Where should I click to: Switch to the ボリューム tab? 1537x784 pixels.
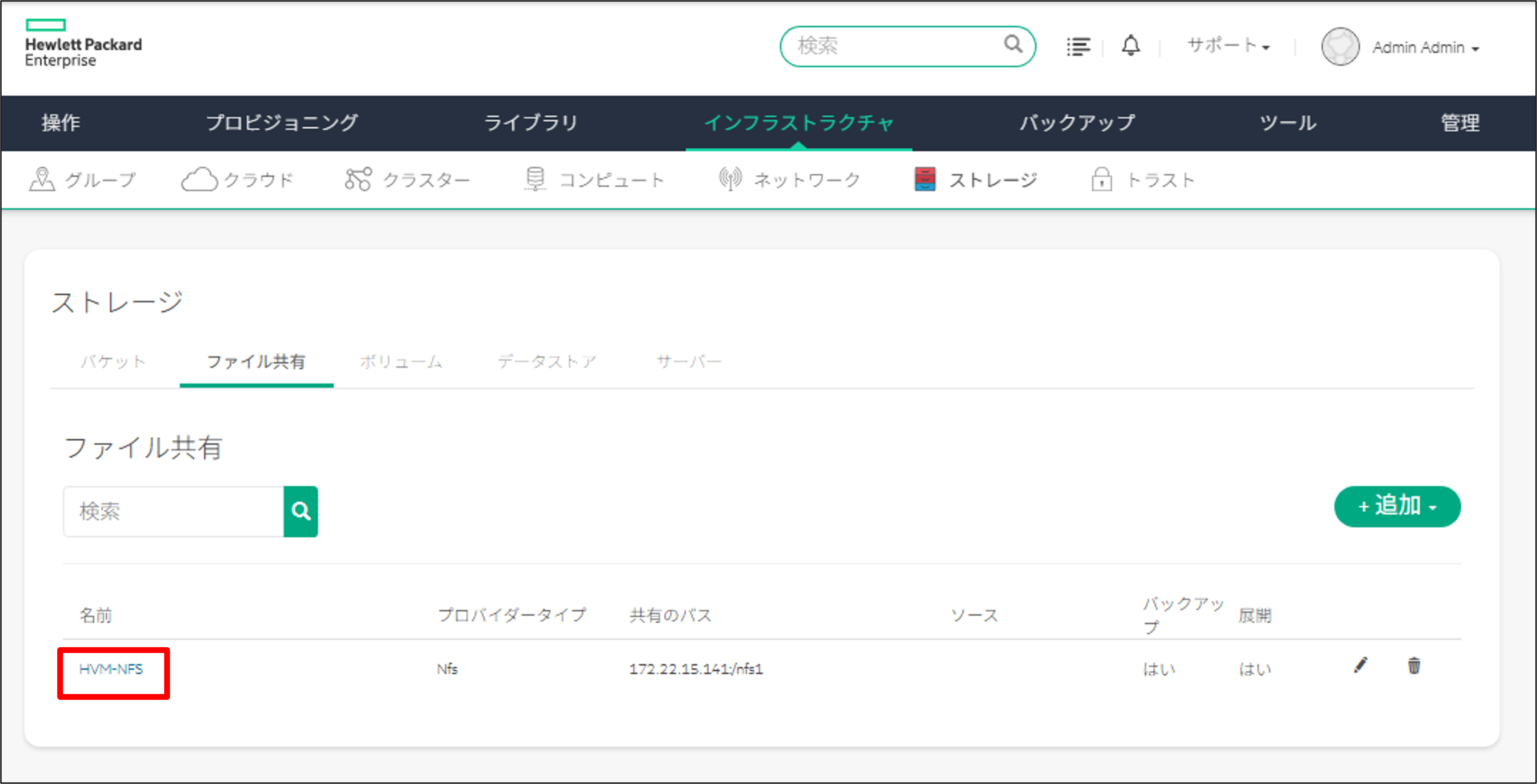coord(401,361)
